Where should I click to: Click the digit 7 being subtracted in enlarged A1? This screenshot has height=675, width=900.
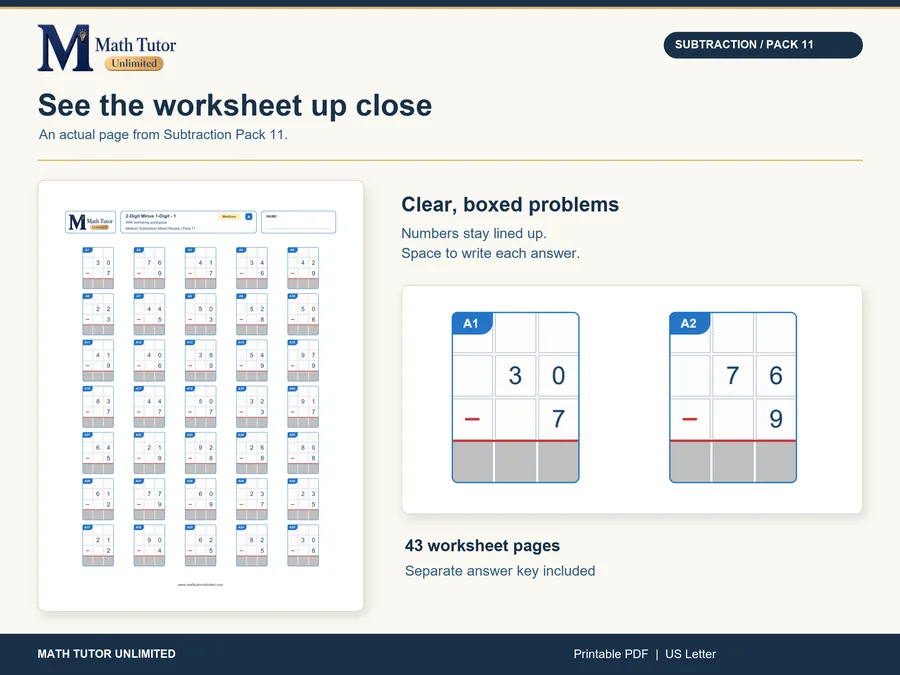click(x=558, y=419)
